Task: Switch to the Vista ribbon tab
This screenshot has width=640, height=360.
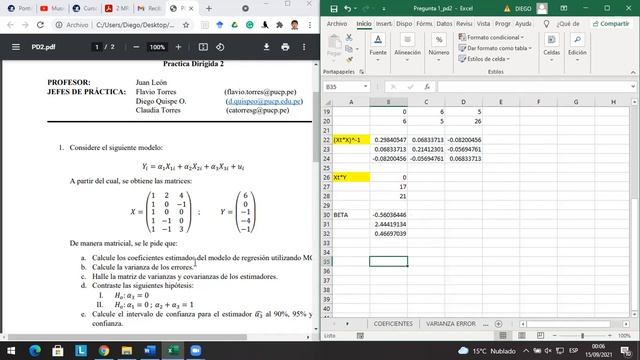Action: [x=483, y=24]
